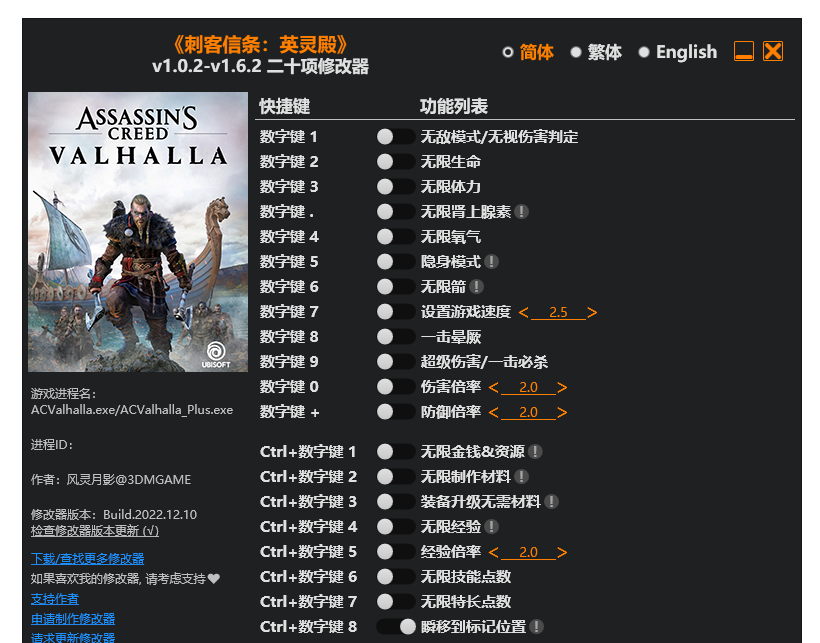
Task: Close the trainer with orange X
Action: (x=773, y=51)
